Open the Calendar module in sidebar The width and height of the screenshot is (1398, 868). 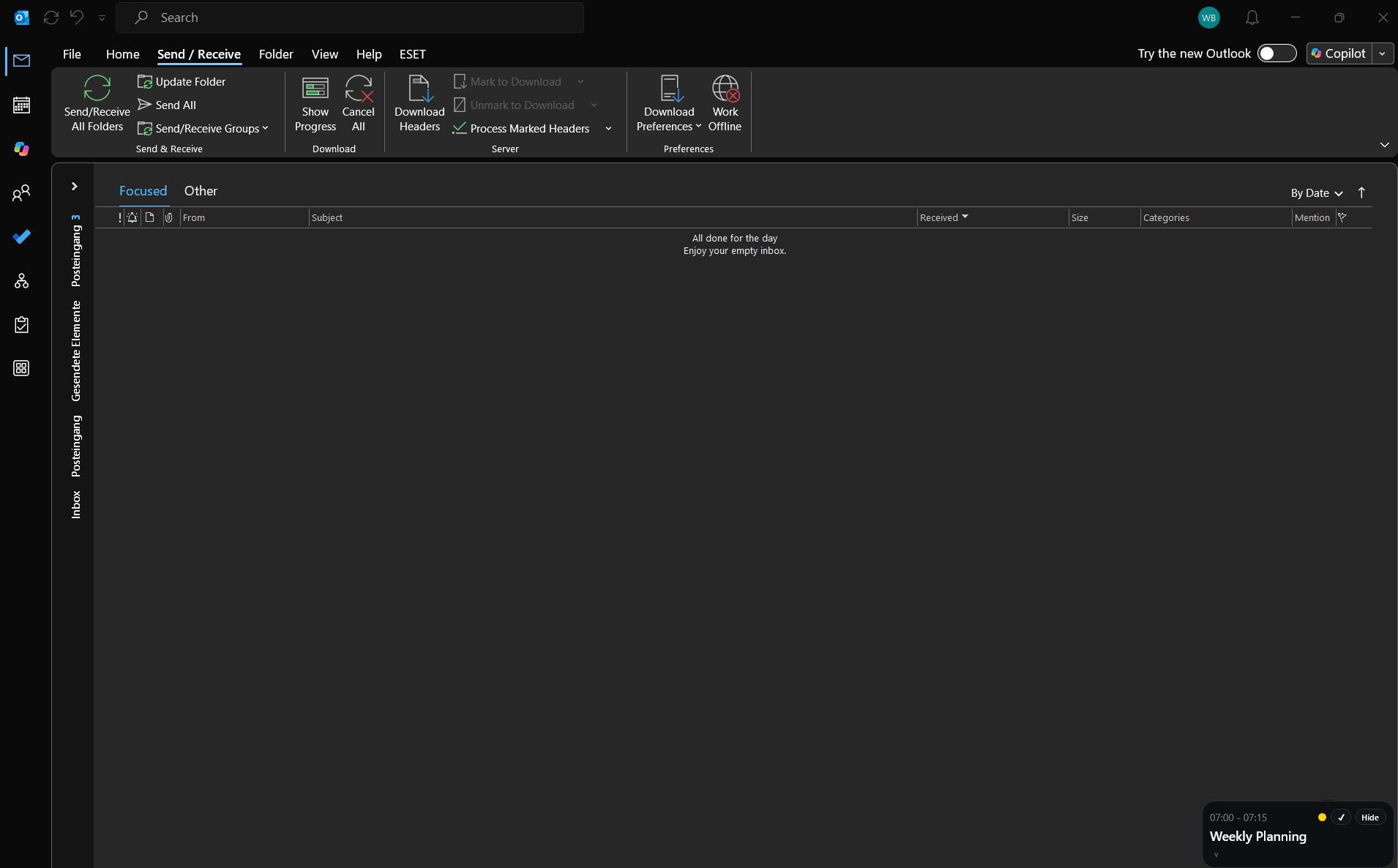click(21, 105)
